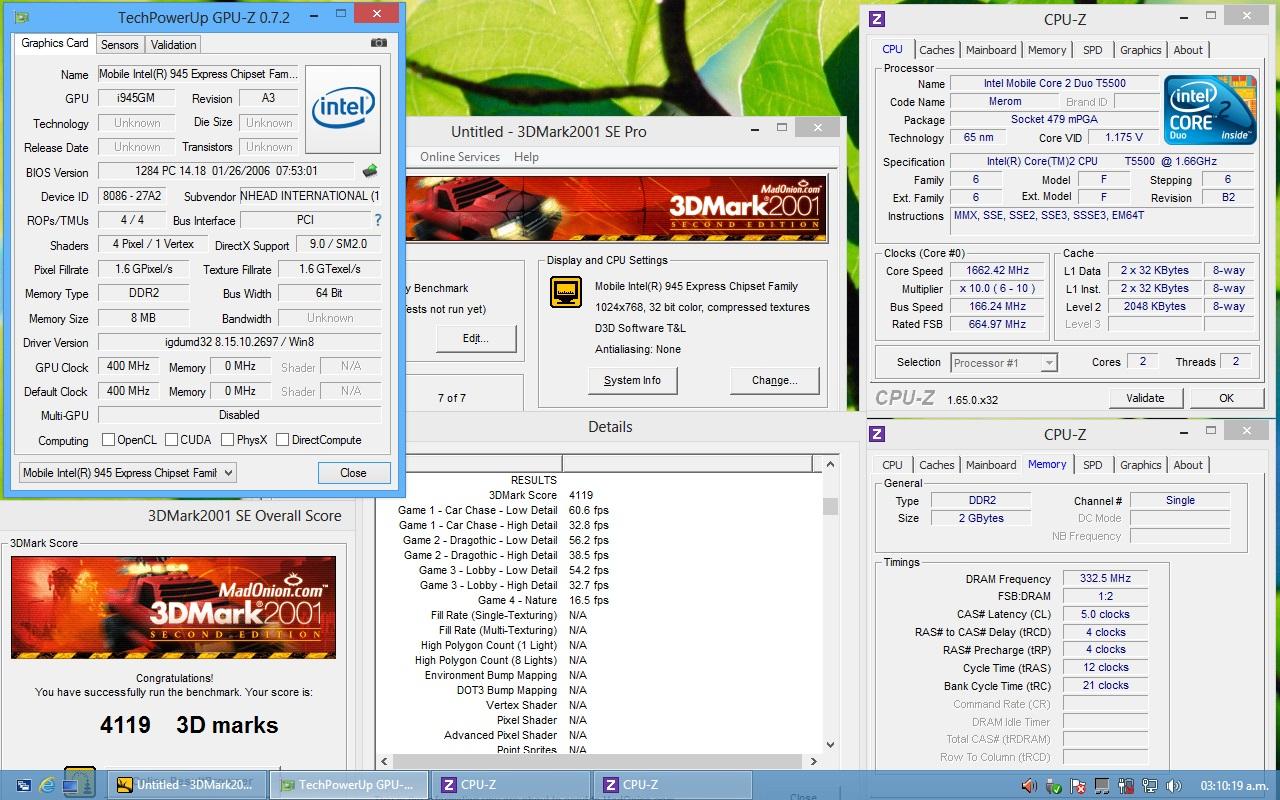Open the SPD tab in the upper CPU-Z window
1280x800 pixels.
click(x=1093, y=50)
